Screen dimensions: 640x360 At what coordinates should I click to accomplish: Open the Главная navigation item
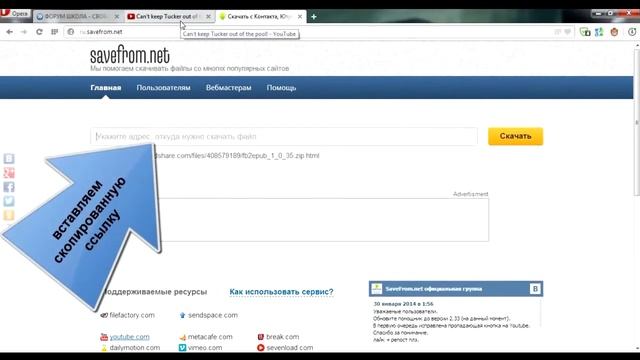pos(106,88)
